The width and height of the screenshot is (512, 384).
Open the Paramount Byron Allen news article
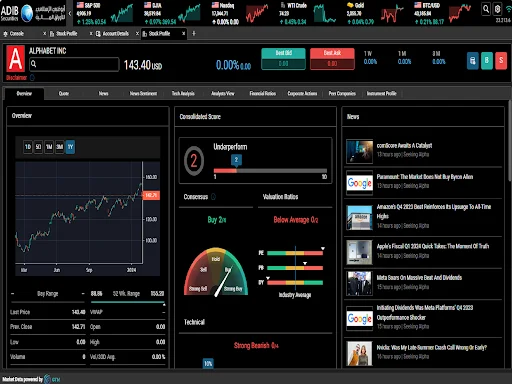pos(425,177)
